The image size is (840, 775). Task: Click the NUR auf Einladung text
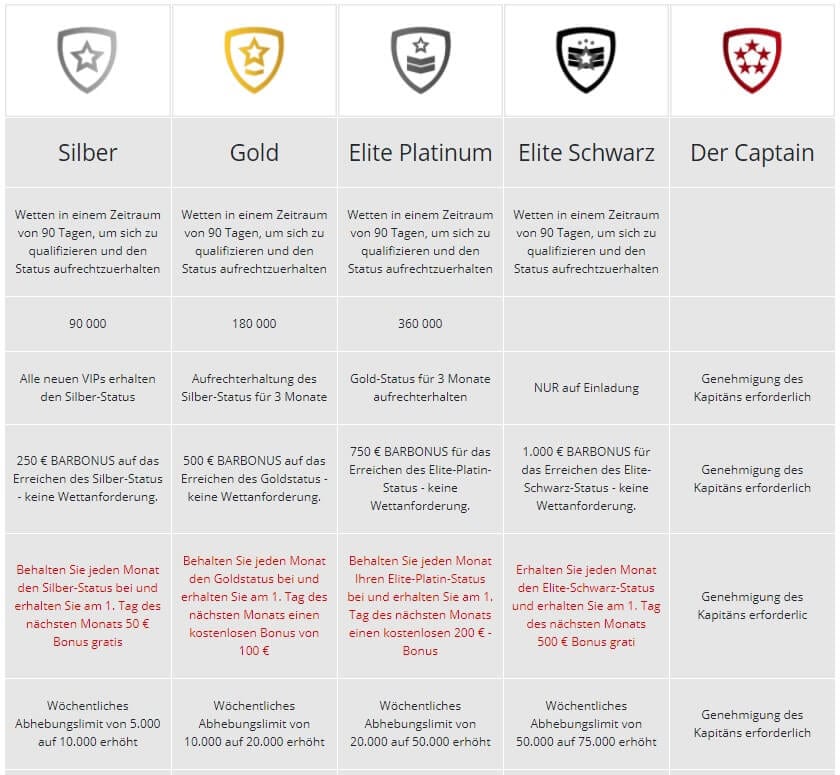(586, 388)
